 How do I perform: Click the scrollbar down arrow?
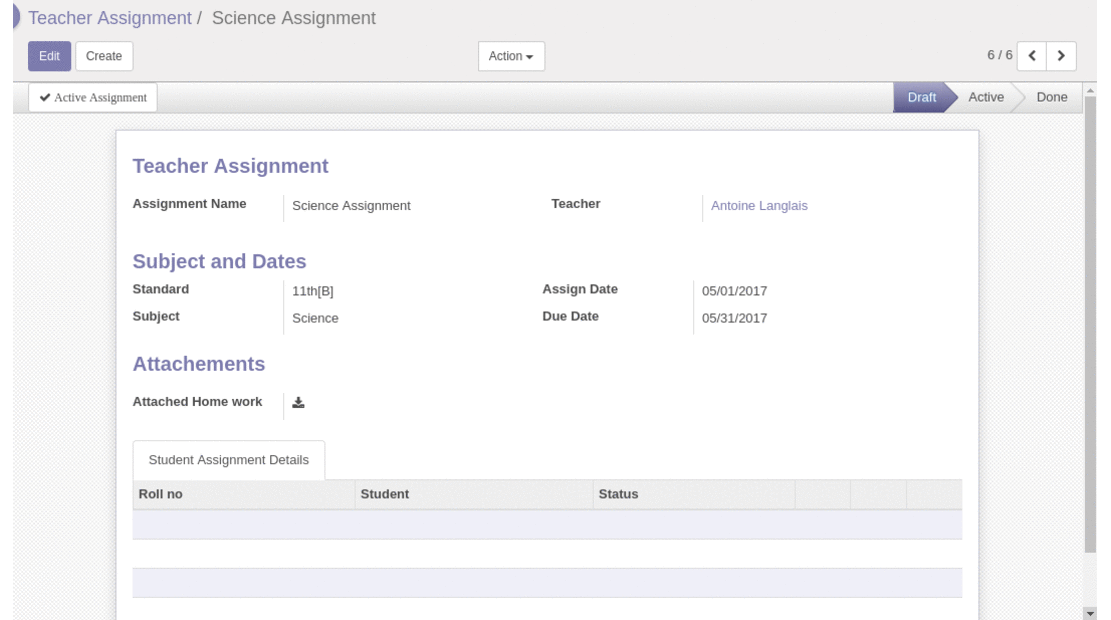click(x=1090, y=614)
